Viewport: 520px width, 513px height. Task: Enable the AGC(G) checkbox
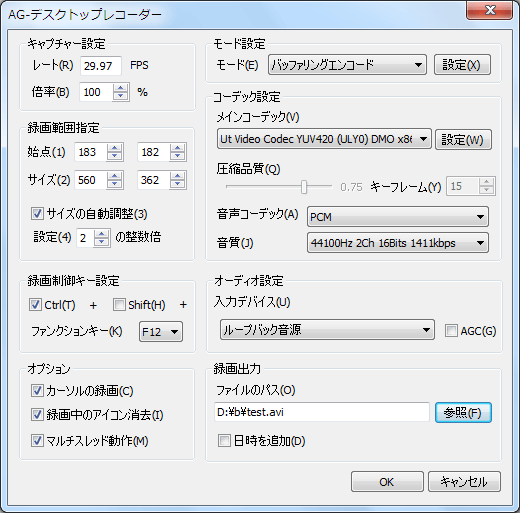point(451,331)
